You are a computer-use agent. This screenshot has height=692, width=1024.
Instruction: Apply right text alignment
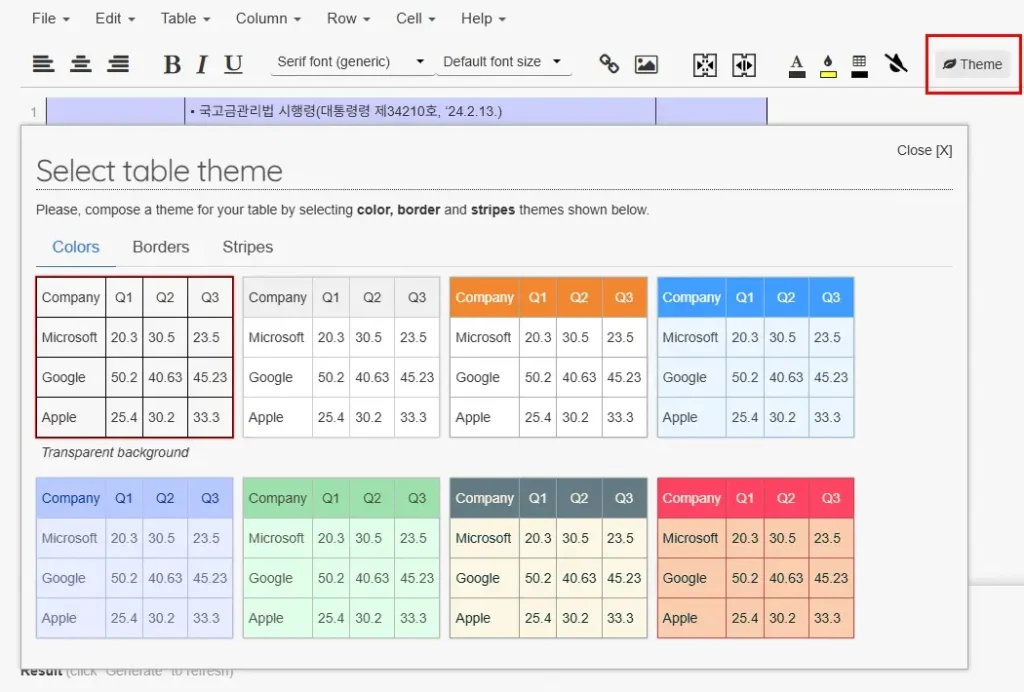point(118,63)
